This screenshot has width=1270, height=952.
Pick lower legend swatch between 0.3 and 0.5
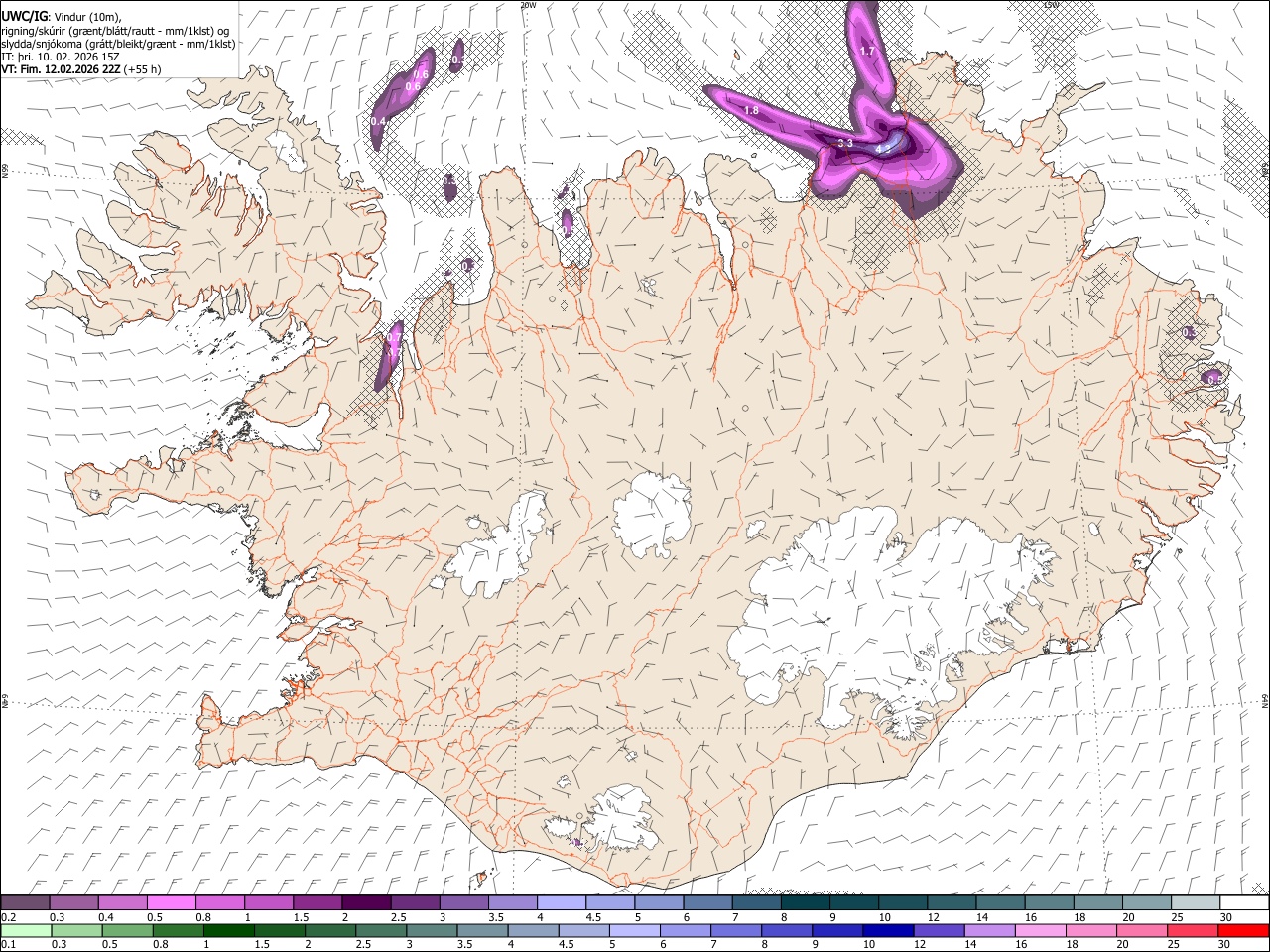(x=76, y=931)
